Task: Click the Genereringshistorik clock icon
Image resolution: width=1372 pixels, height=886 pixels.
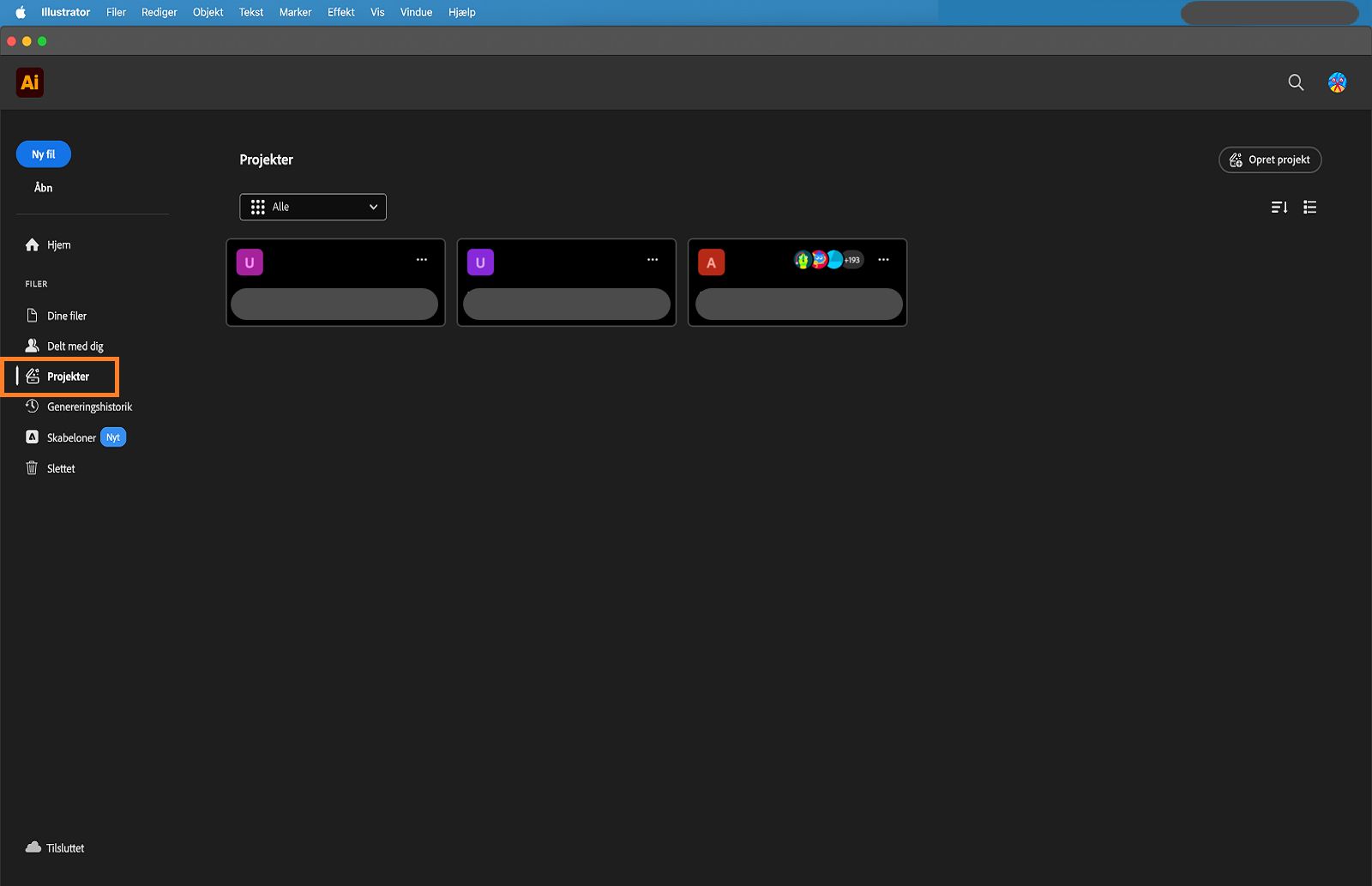Action: (33, 407)
